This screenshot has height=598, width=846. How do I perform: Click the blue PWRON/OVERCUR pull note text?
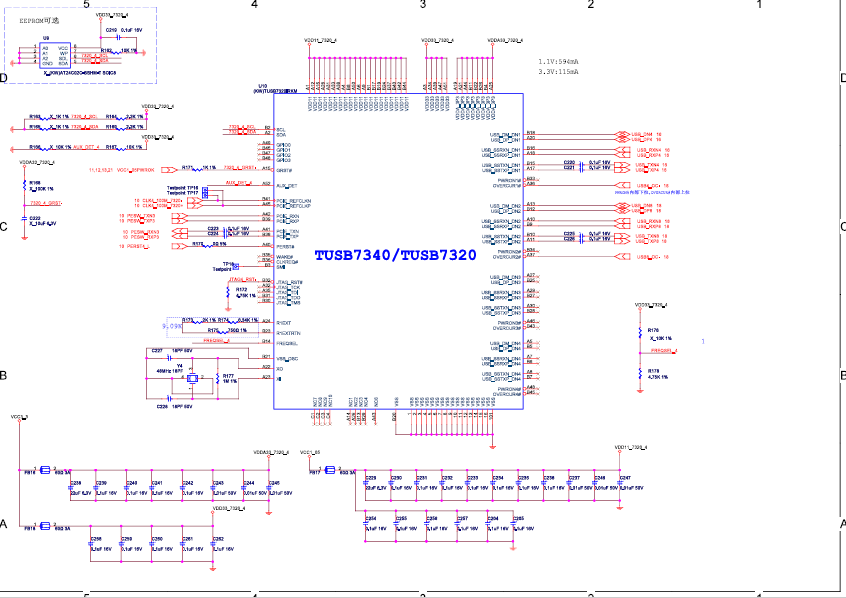(652, 192)
